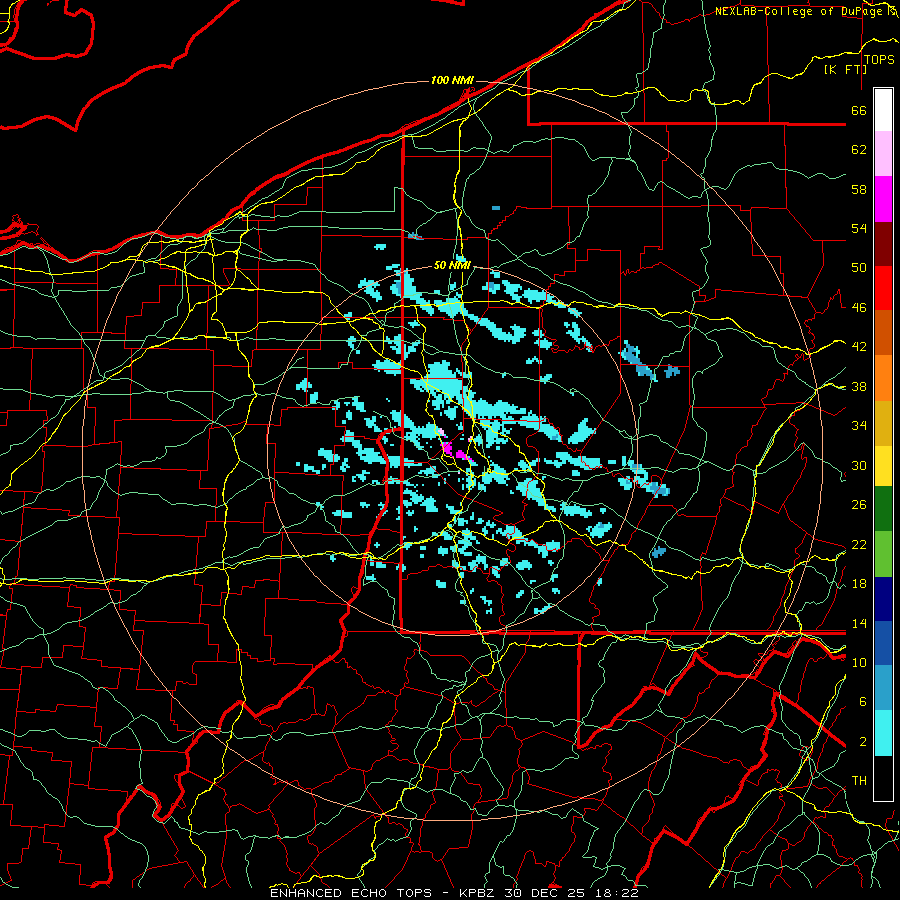Click the '[K FT]' legend units label

[x=845, y=69]
